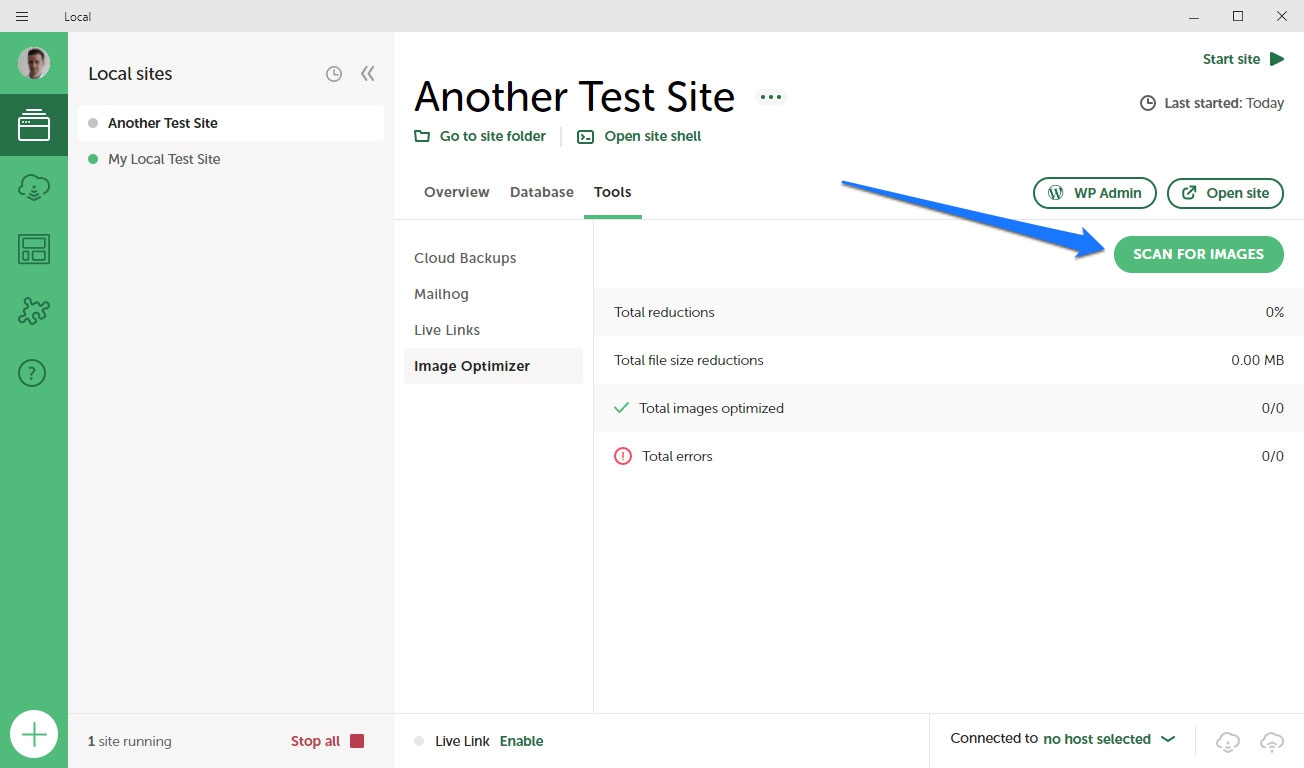Open Cloud Backups tool
1304x768 pixels.
465,258
